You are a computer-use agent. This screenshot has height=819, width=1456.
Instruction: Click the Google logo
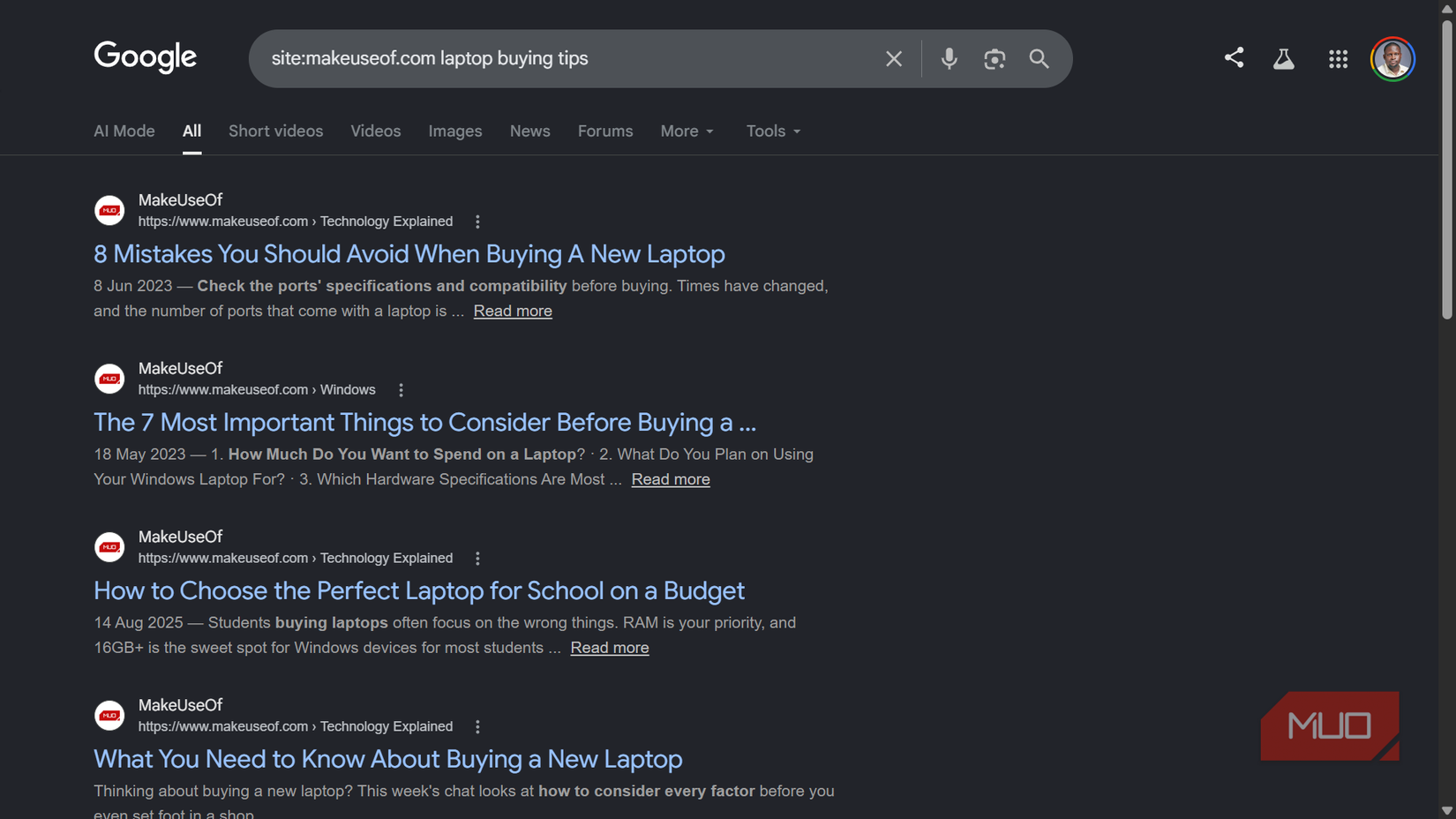pos(146,57)
